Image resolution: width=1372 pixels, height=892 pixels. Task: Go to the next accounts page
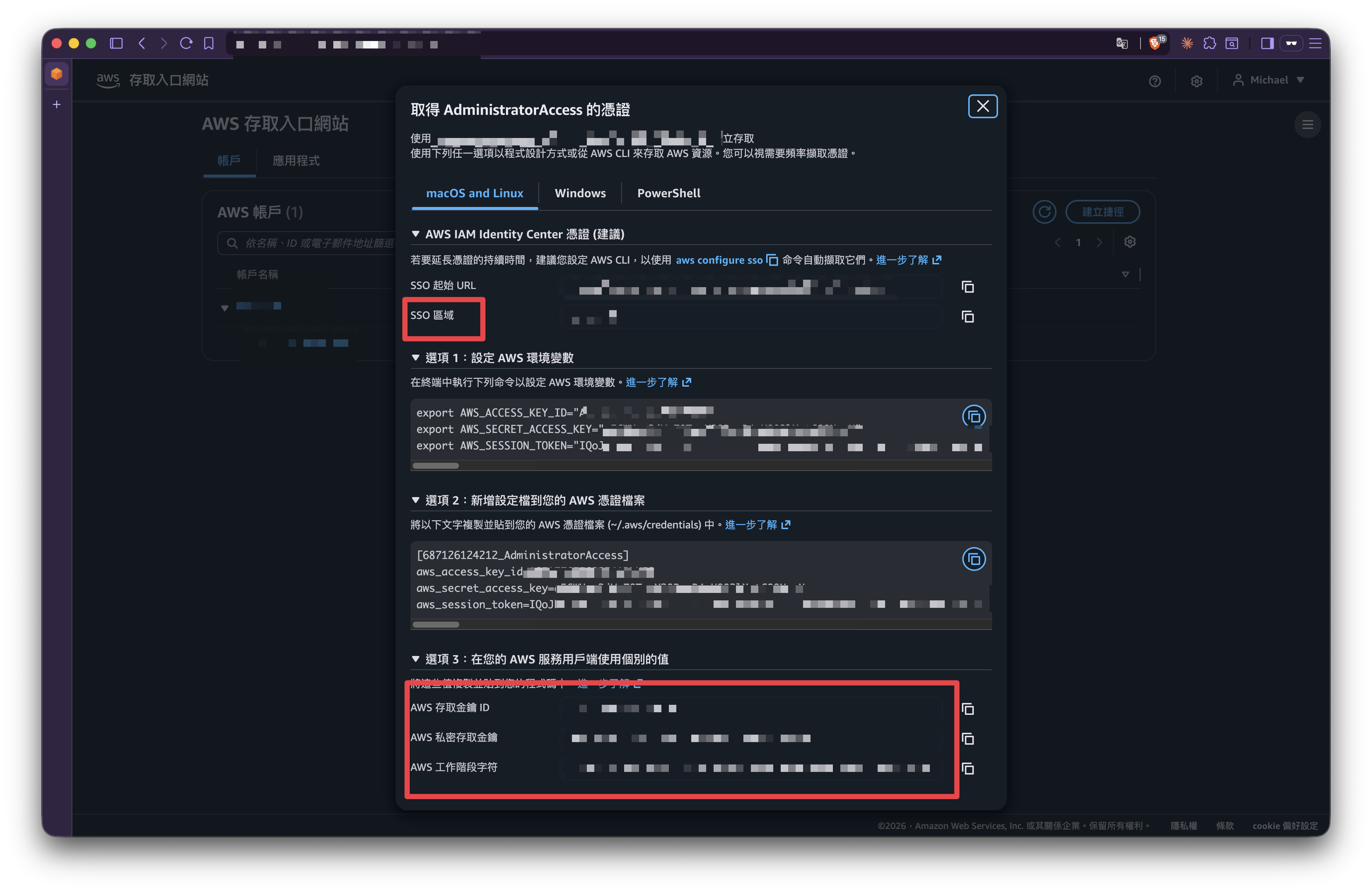point(1099,242)
